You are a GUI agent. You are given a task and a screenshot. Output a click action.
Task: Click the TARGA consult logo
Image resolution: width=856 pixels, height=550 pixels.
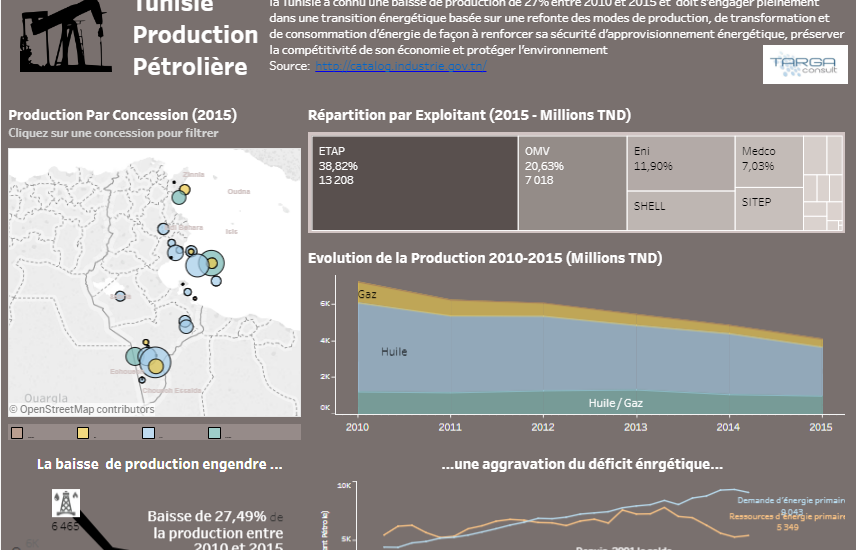click(x=805, y=64)
